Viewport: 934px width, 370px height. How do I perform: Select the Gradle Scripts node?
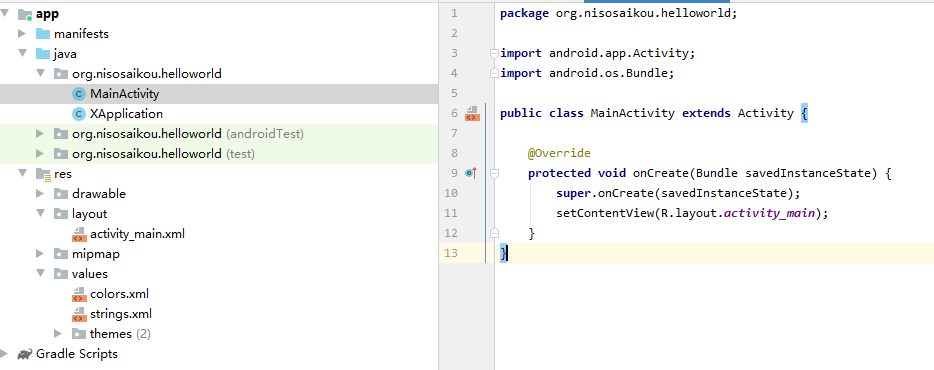click(x=77, y=354)
